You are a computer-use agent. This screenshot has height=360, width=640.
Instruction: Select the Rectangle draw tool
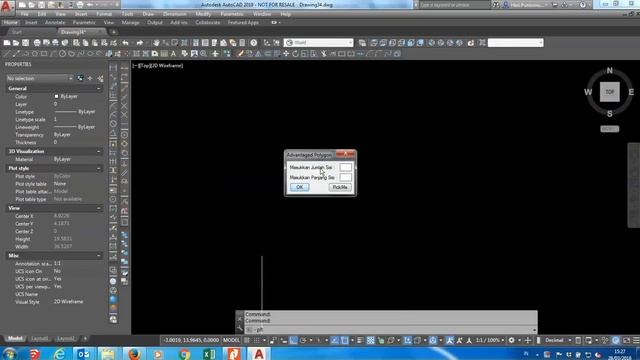44,53
